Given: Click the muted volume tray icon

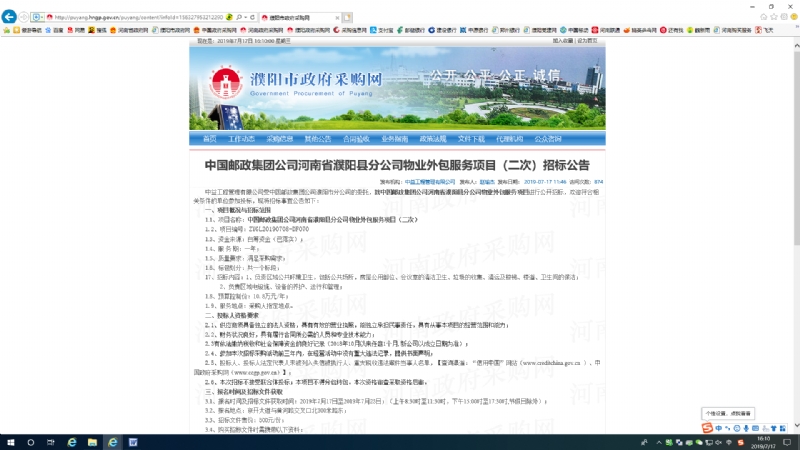Looking at the screenshot, I should tap(718, 442).
